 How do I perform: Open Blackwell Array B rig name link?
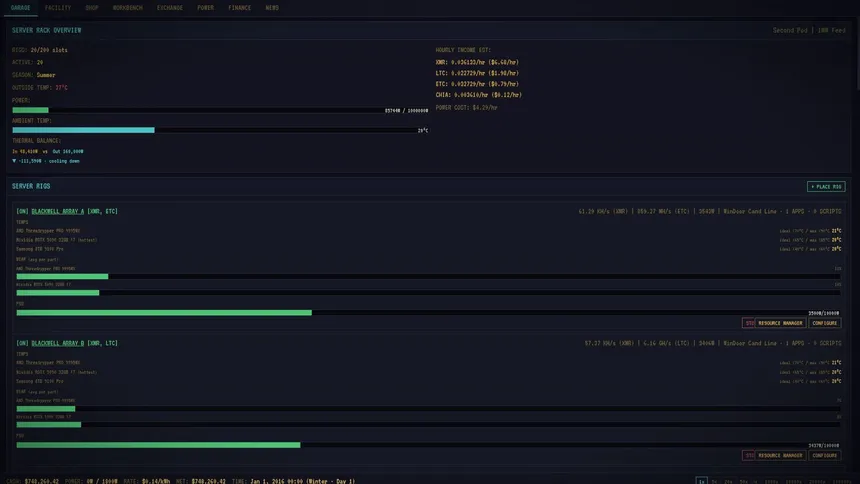pyautogui.click(x=58, y=344)
